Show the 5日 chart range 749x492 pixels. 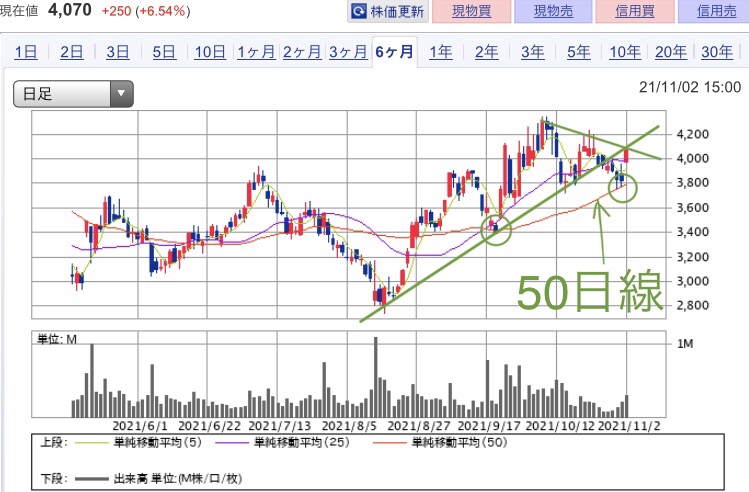coord(164,53)
